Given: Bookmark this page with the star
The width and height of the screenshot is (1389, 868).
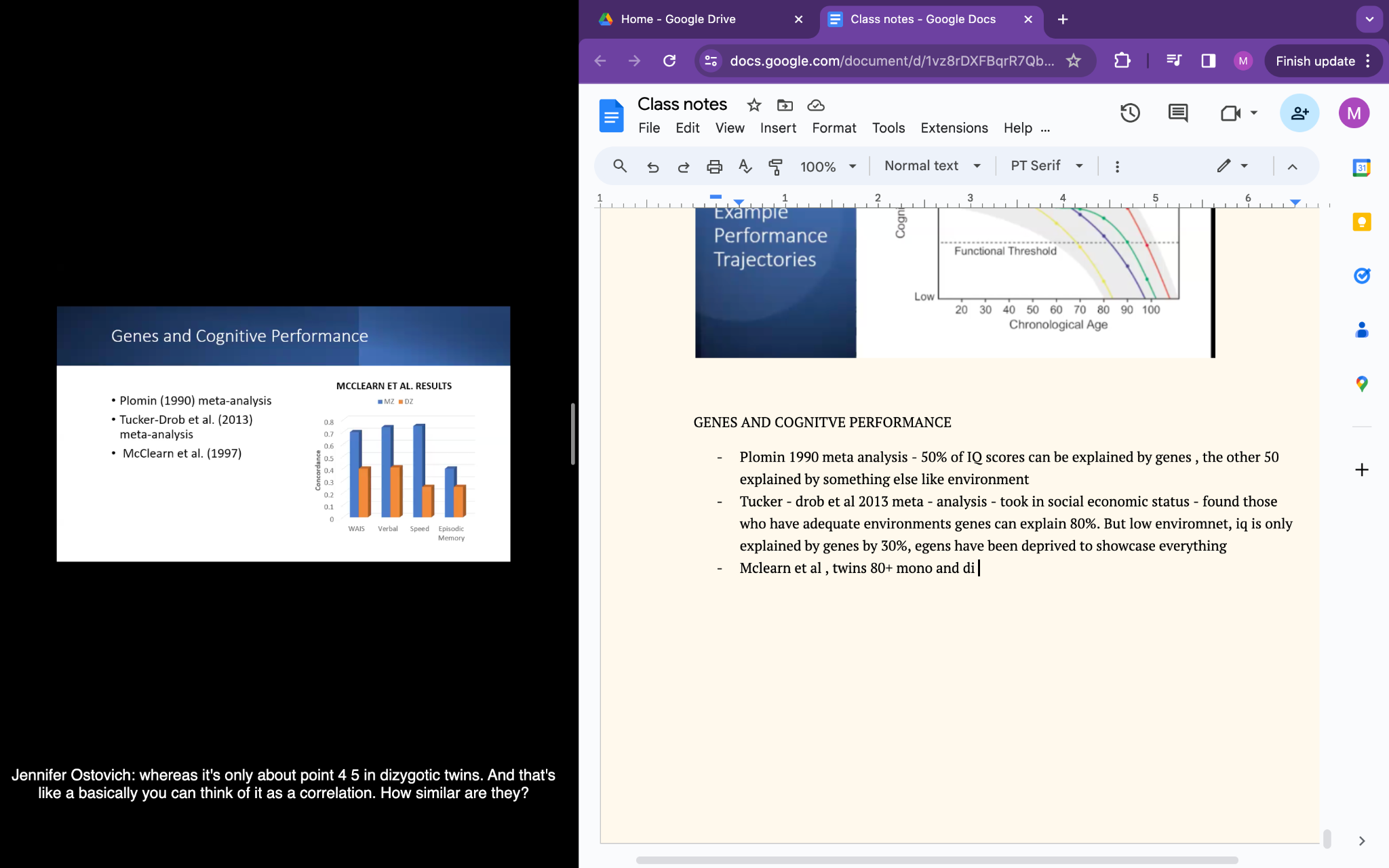Looking at the screenshot, I should click(x=1074, y=61).
